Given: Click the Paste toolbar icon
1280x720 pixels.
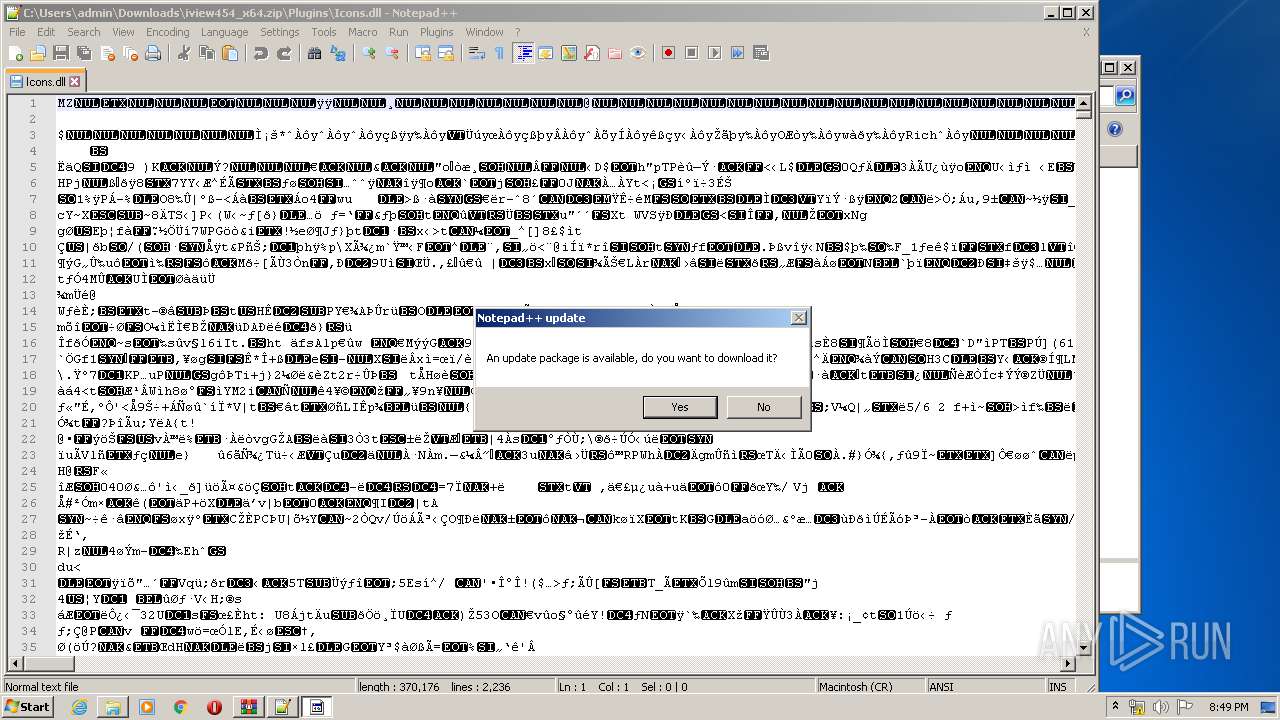Looking at the screenshot, I should 230,53.
